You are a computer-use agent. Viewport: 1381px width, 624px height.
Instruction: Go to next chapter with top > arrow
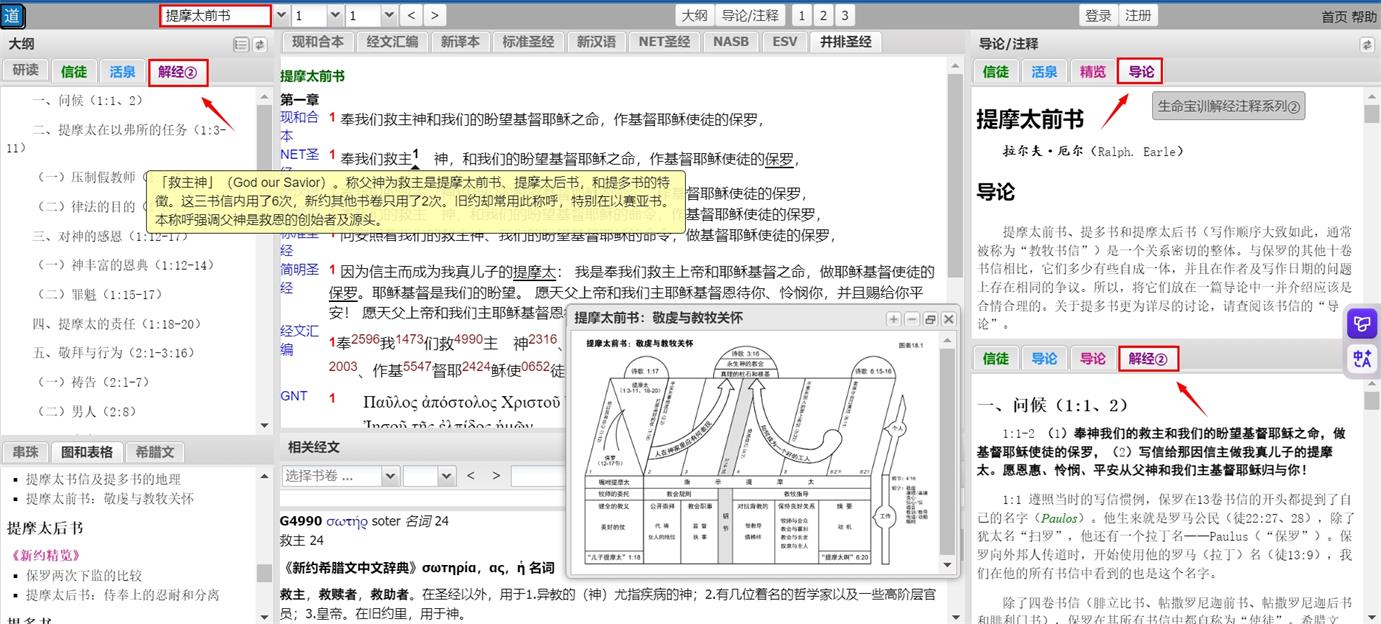(x=434, y=15)
